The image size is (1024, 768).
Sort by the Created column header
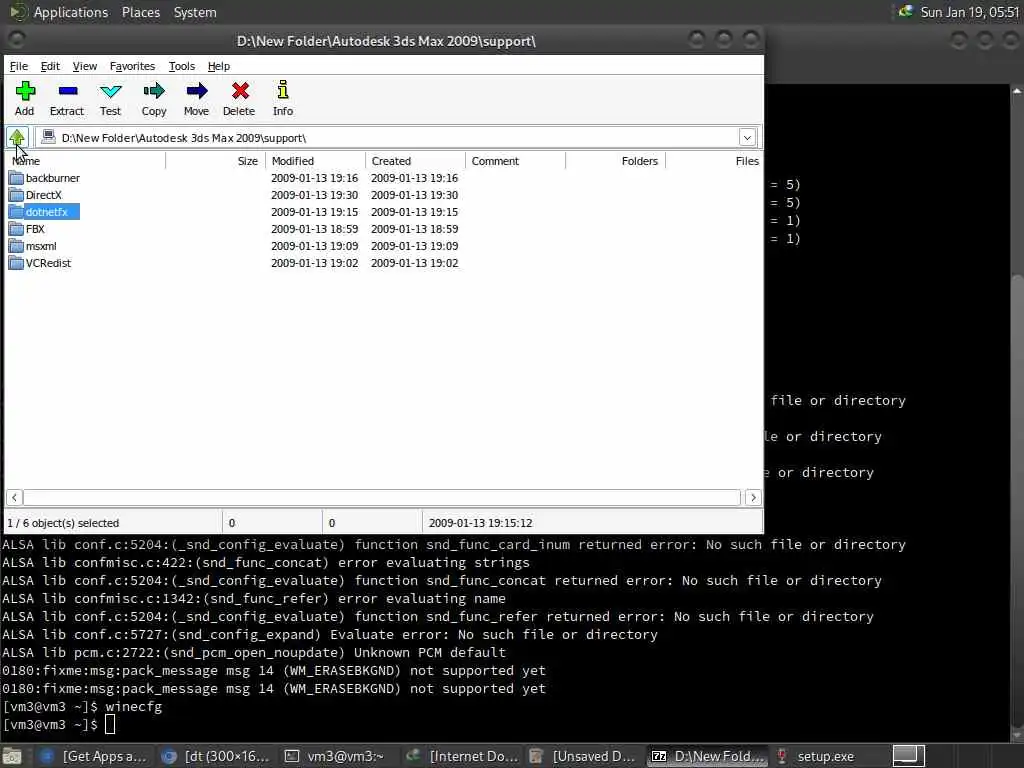(x=416, y=161)
